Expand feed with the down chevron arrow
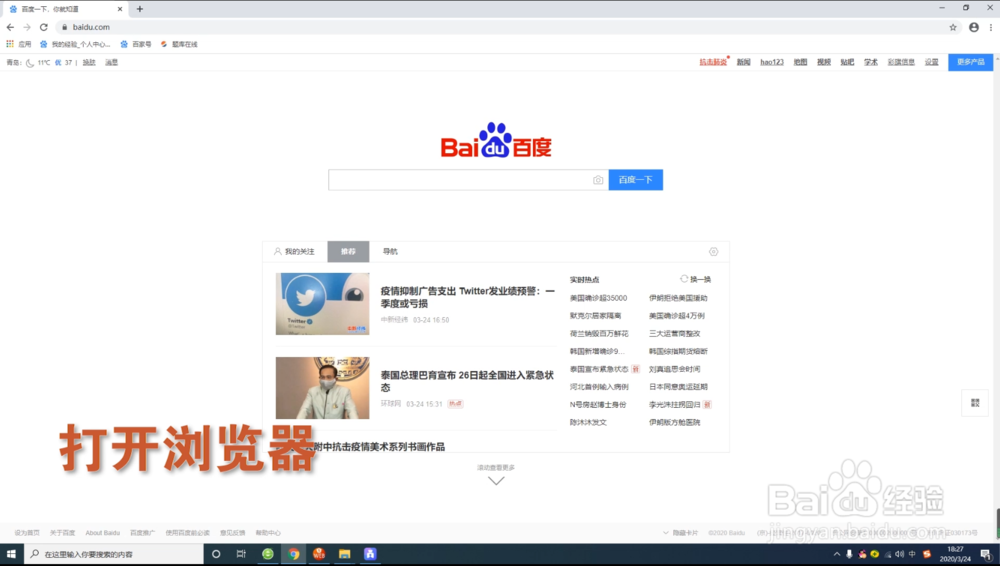The image size is (1000, 566). point(496,480)
